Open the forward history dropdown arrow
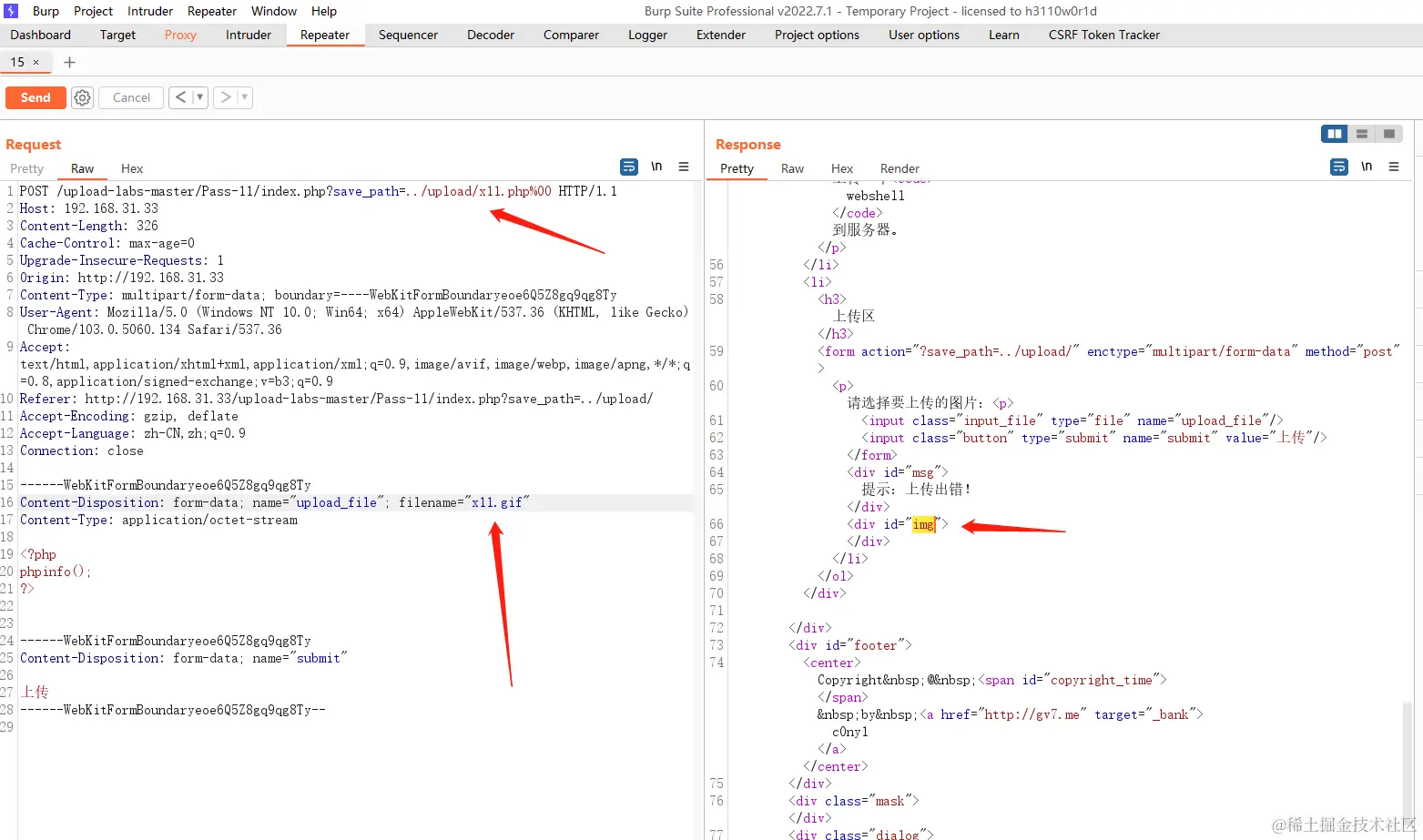The height and width of the screenshot is (840, 1423). (x=244, y=97)
